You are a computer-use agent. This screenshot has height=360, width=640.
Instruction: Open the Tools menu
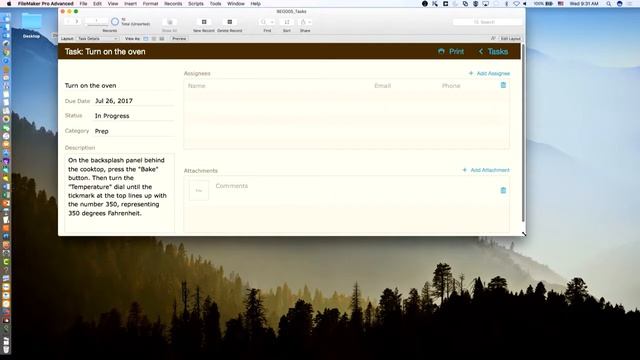pyautogui.click(x=215, y=4)
